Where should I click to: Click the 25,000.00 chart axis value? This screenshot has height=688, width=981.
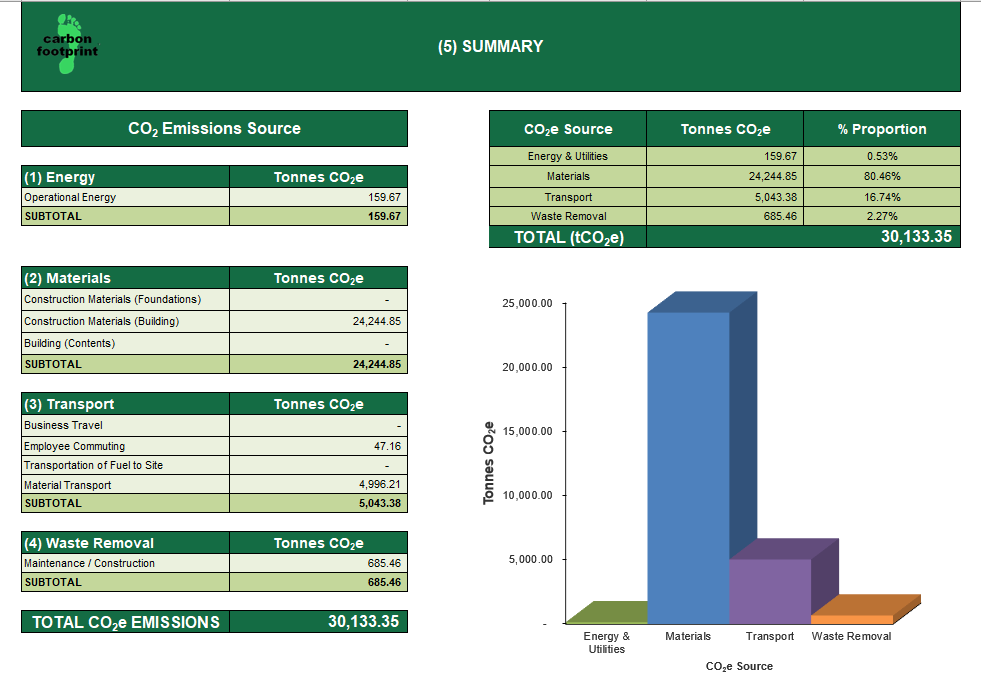pyautogui.click(x=527, y=303)
